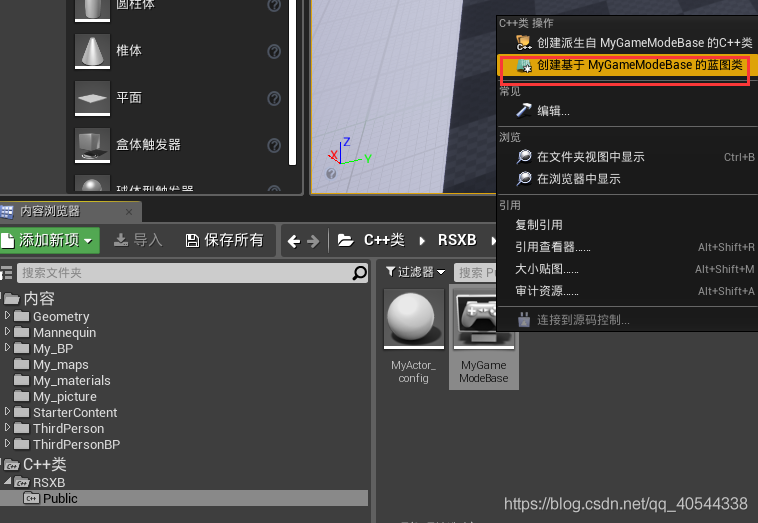Create blueprint class based on MyGameModeBase
The width and height of the screenshot is (758, 523).
coord(627,65)
